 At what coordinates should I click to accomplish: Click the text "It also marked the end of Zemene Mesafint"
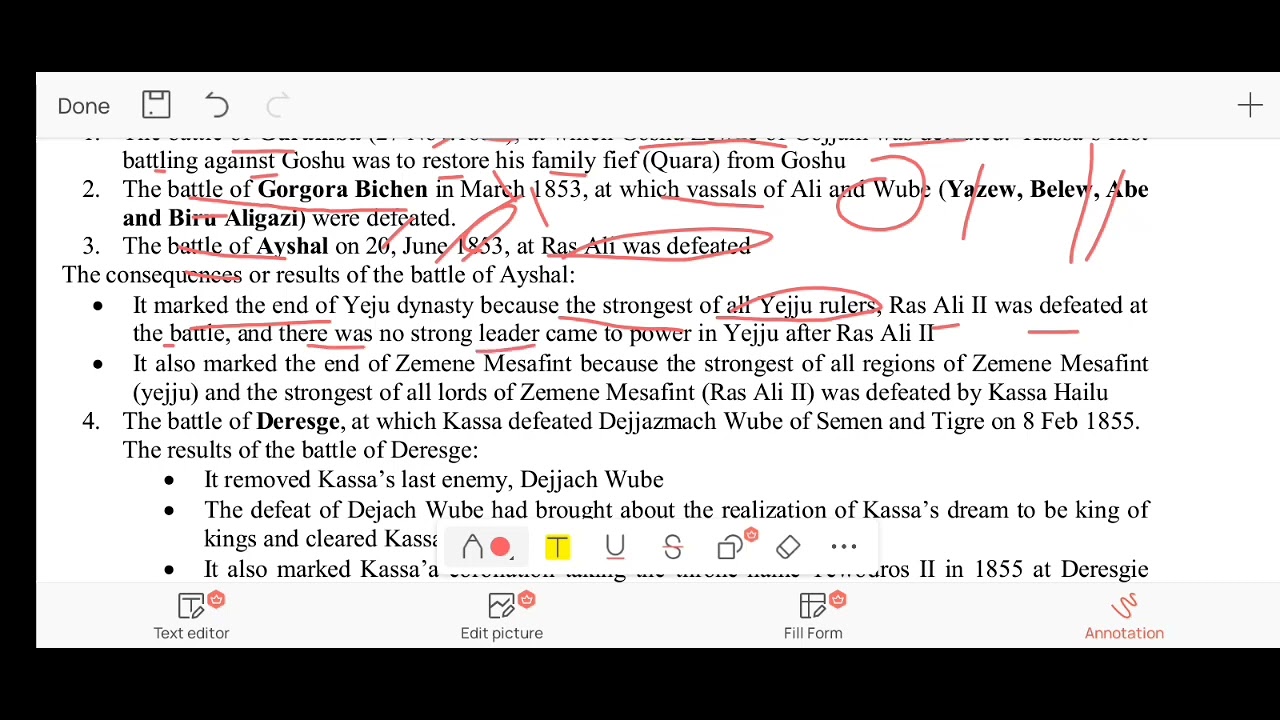354,363
